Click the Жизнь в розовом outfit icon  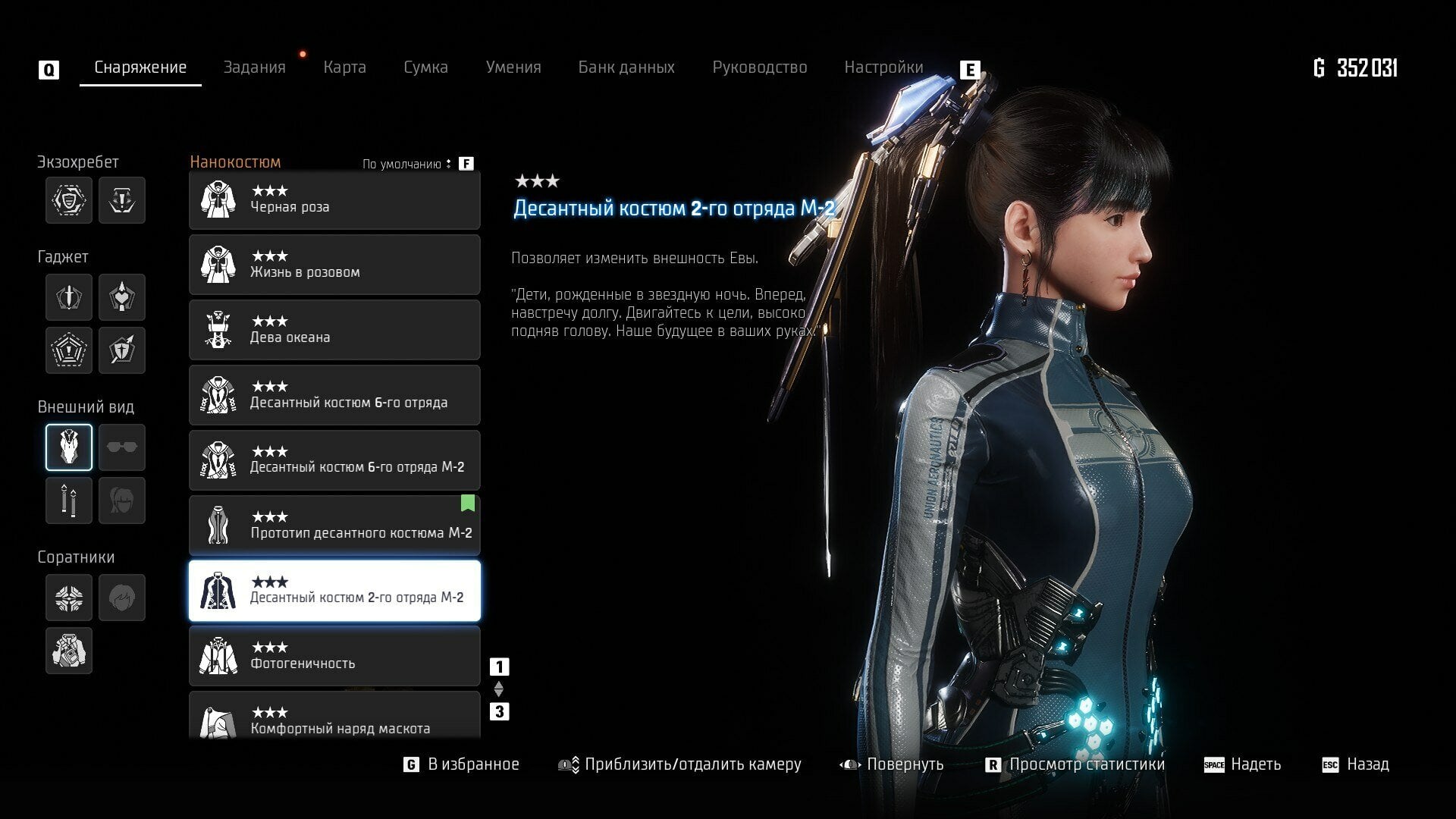218,265
